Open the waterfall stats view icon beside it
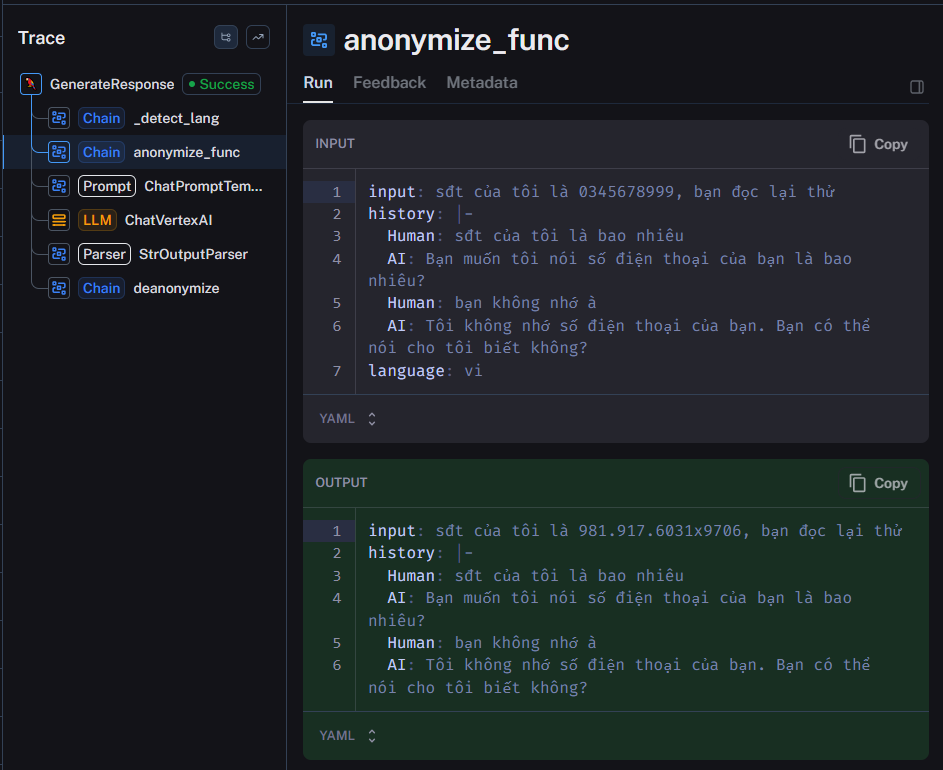Image resolution: width=943 pixels, height=770 pixels. pos(258,37)
